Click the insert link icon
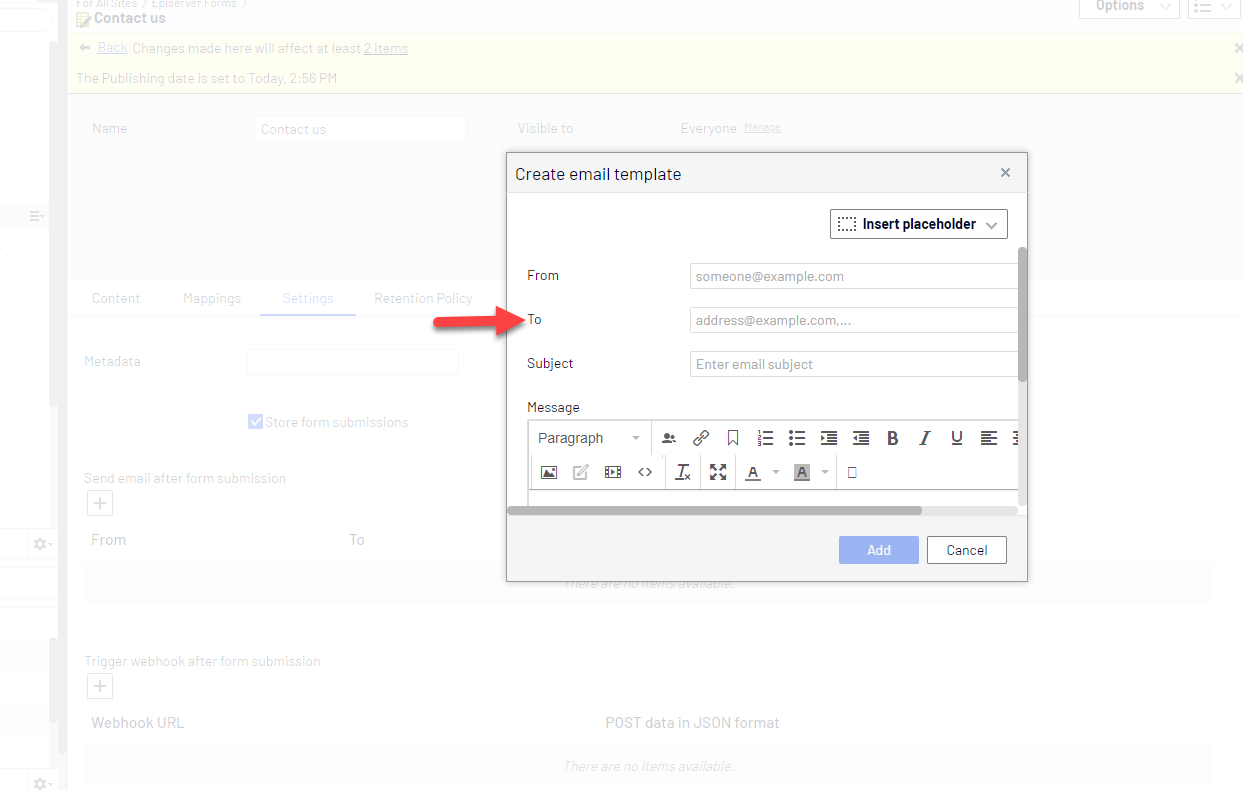Viewport: 1243px width, 790px height. click(701, 438)
